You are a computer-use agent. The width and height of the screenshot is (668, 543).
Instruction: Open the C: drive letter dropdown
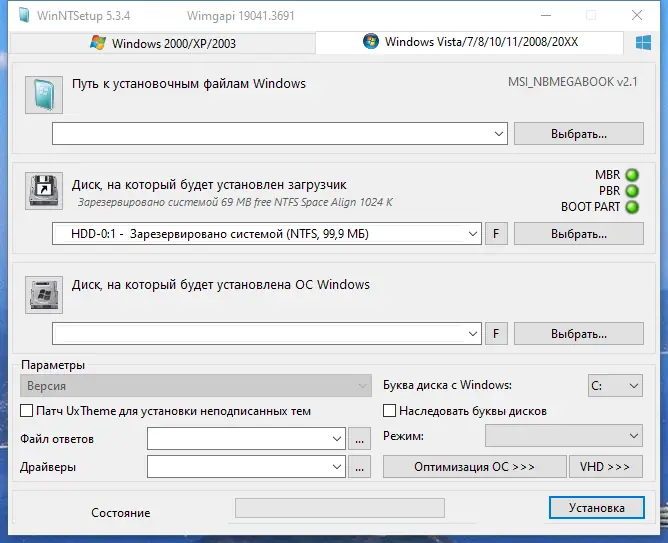pyautogui.click(x=615, y=386)
